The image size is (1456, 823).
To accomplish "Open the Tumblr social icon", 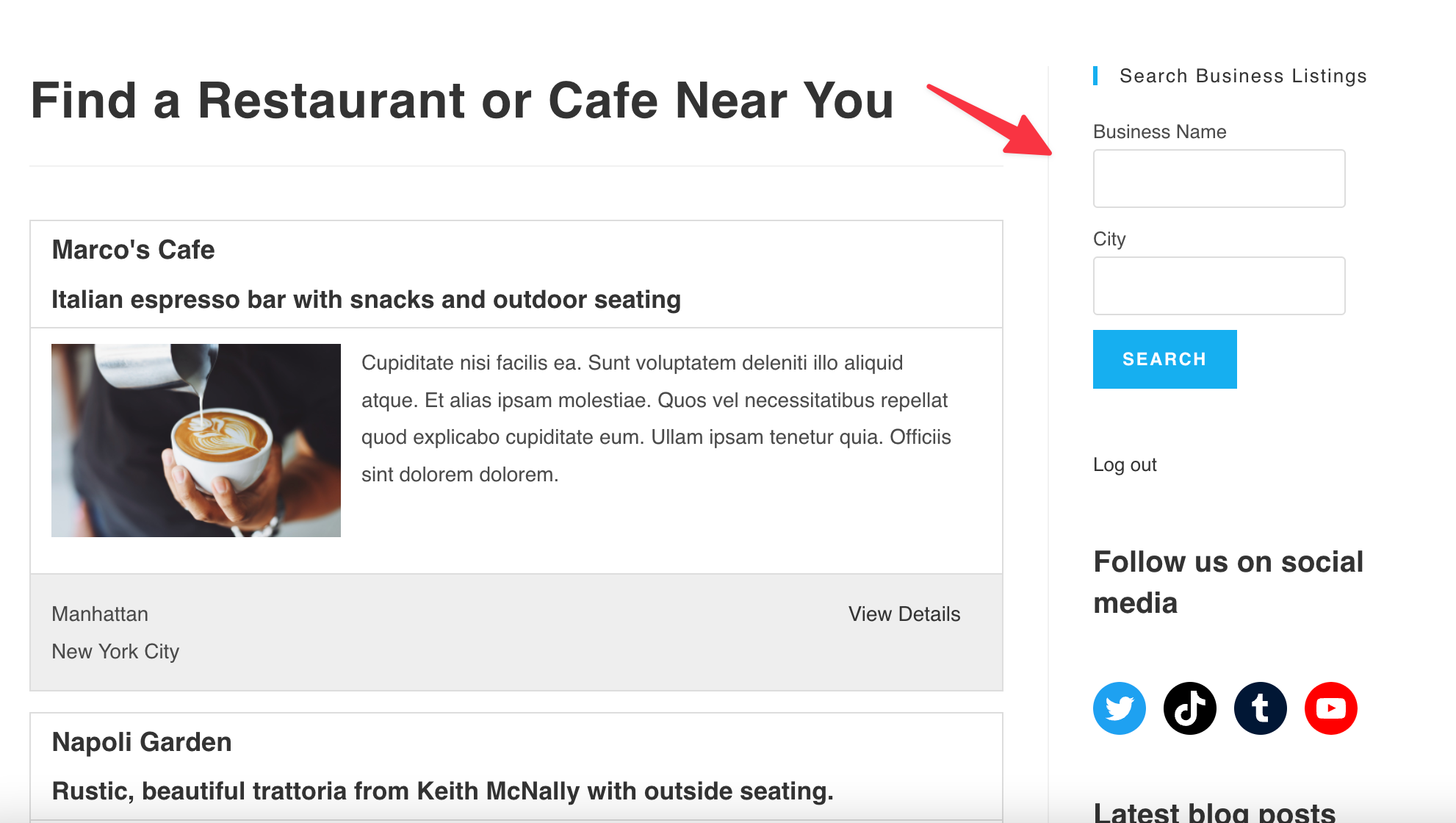I will click(1260, 708).
